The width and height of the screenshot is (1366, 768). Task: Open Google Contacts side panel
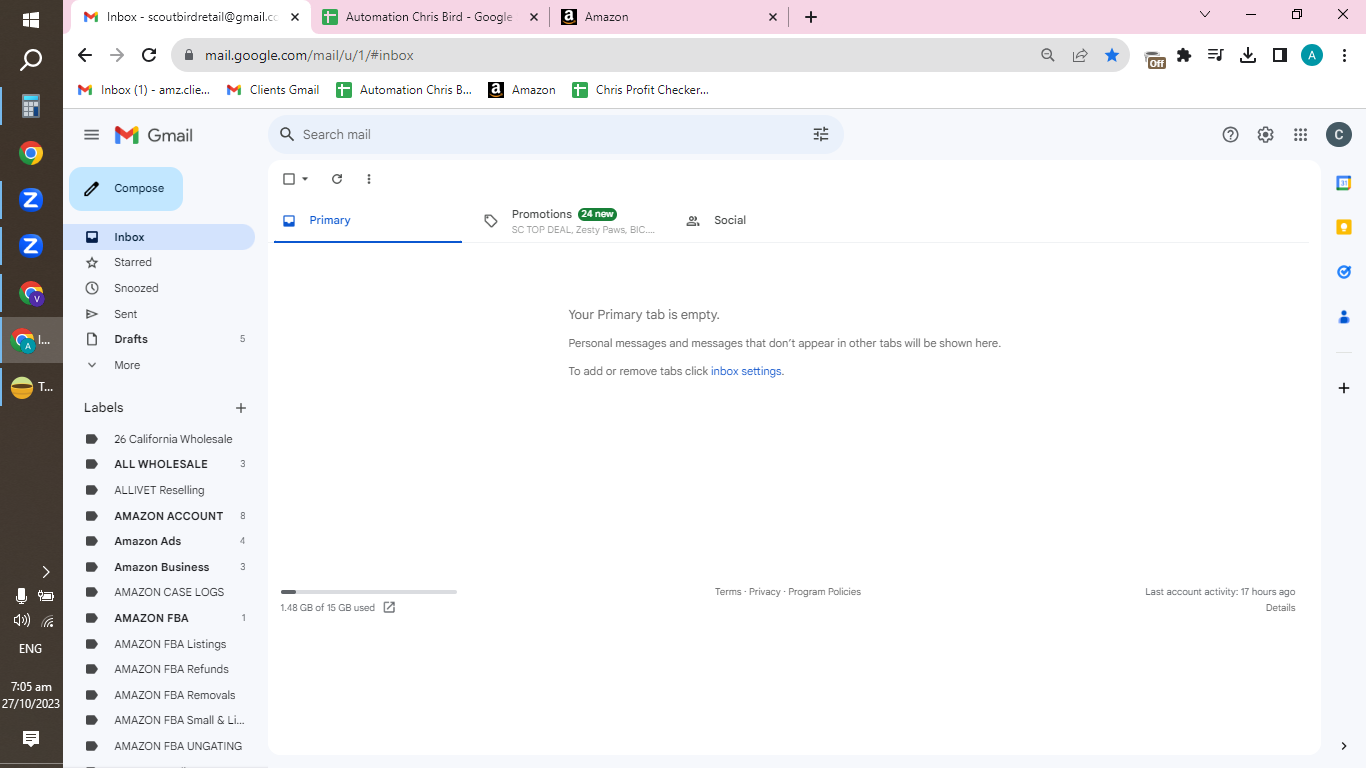pos(1344,317)
